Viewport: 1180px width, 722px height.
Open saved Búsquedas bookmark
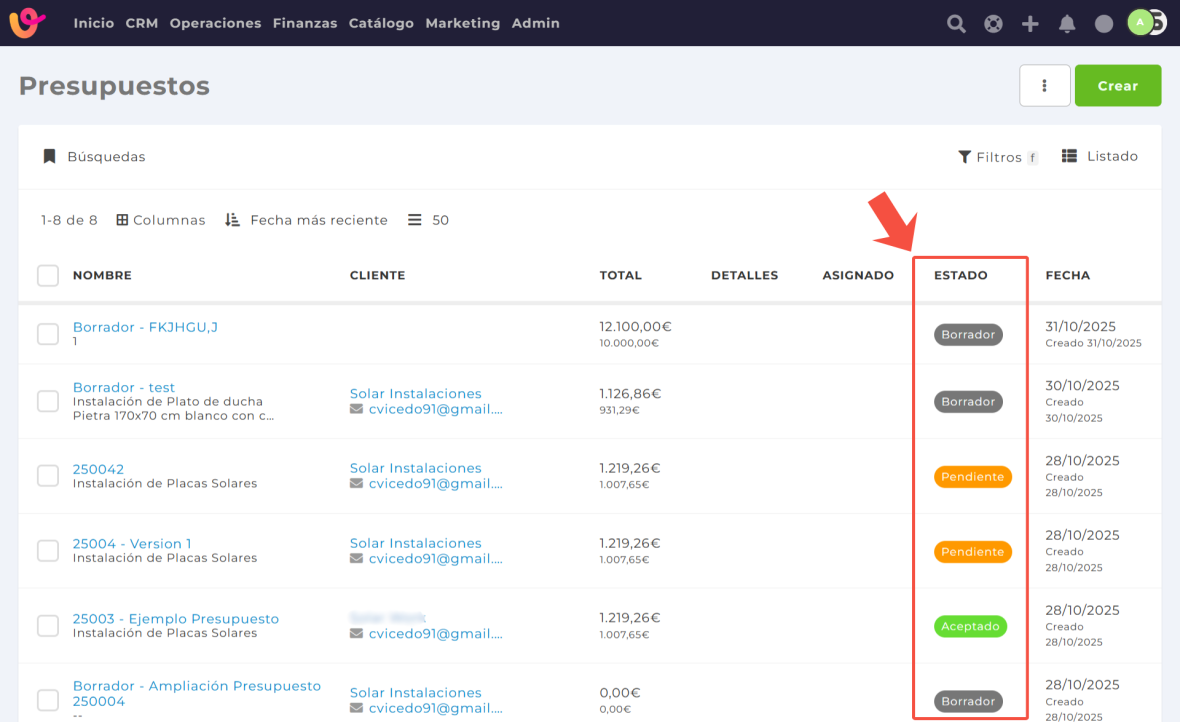point(94,157)
